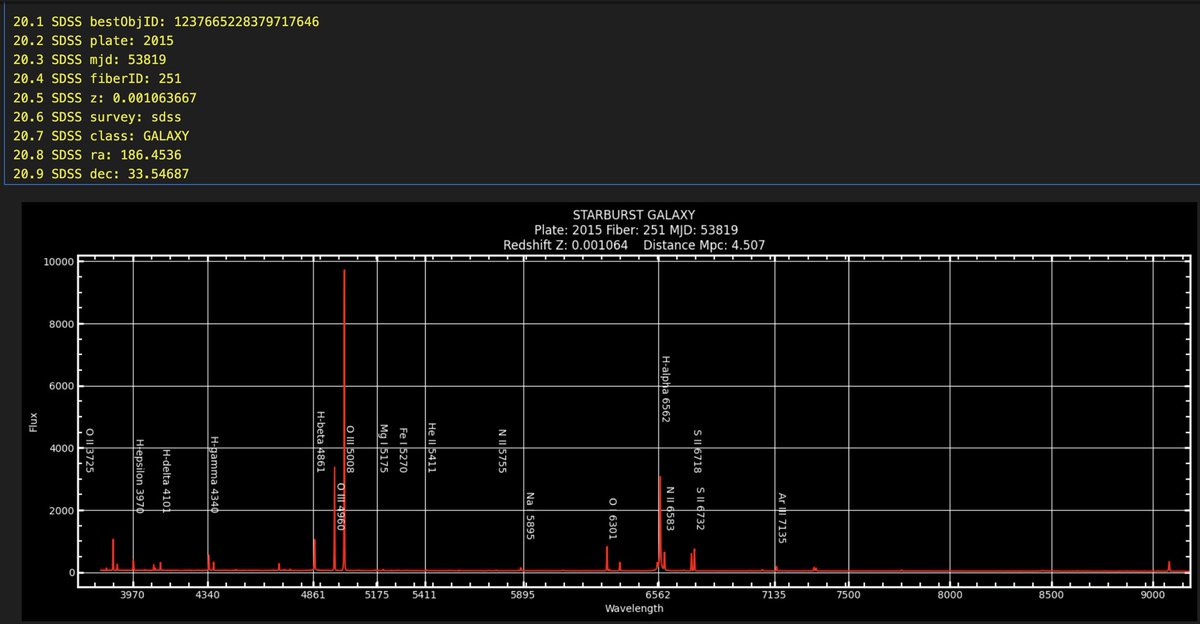Click the 5175 wavelength tick label

point(377,595)
